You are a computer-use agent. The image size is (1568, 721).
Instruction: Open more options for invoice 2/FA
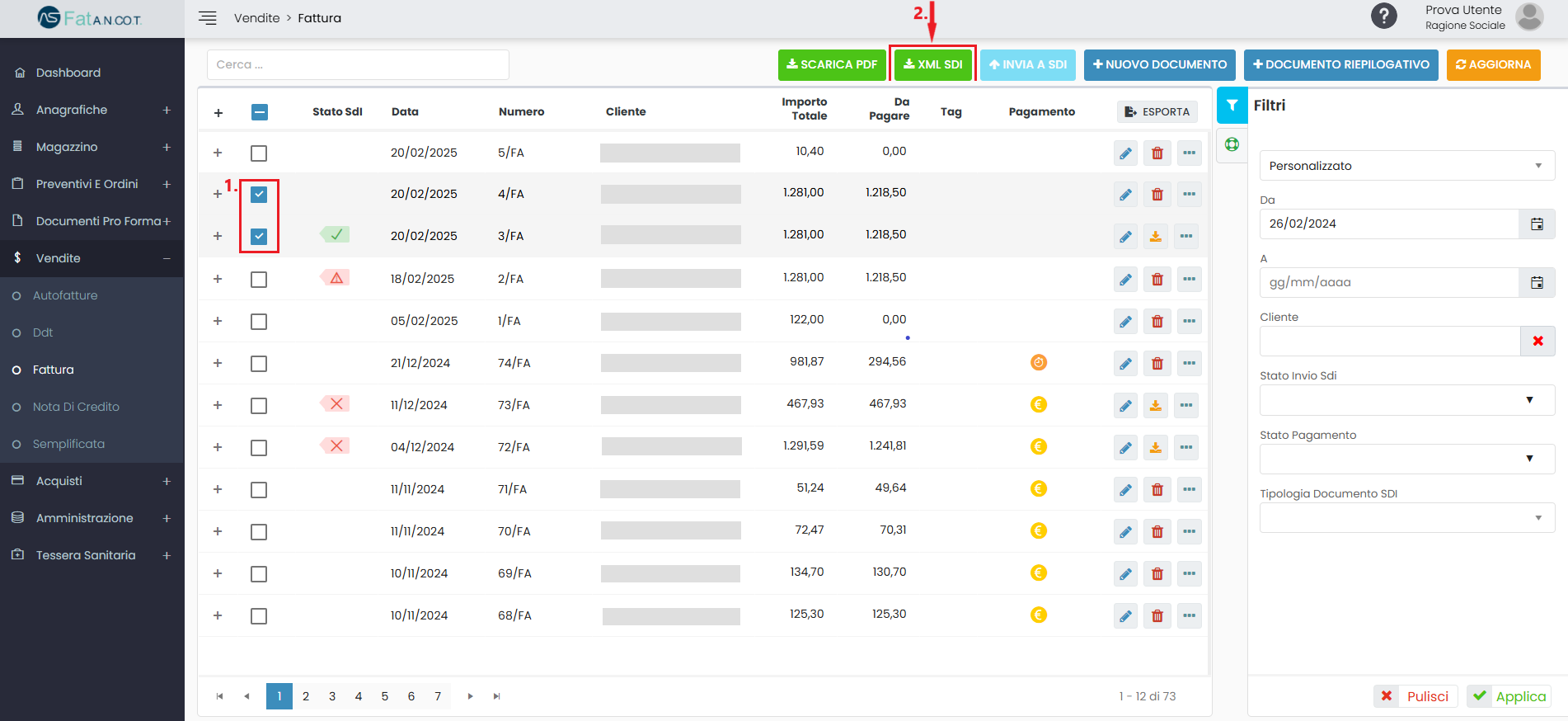click(1189, 280)
